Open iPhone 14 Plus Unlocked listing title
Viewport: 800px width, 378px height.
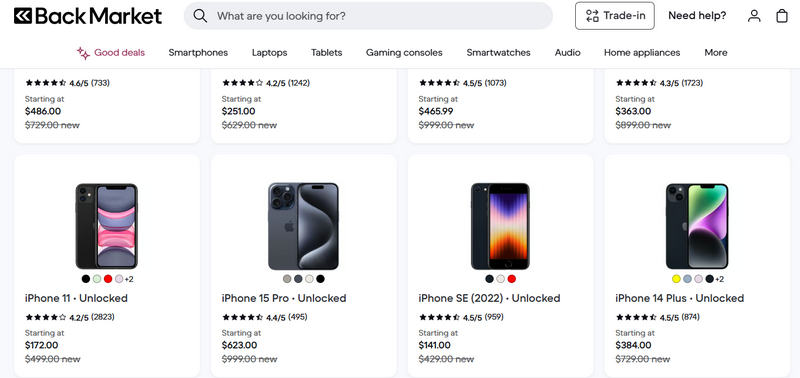click(x=680, y=298)
